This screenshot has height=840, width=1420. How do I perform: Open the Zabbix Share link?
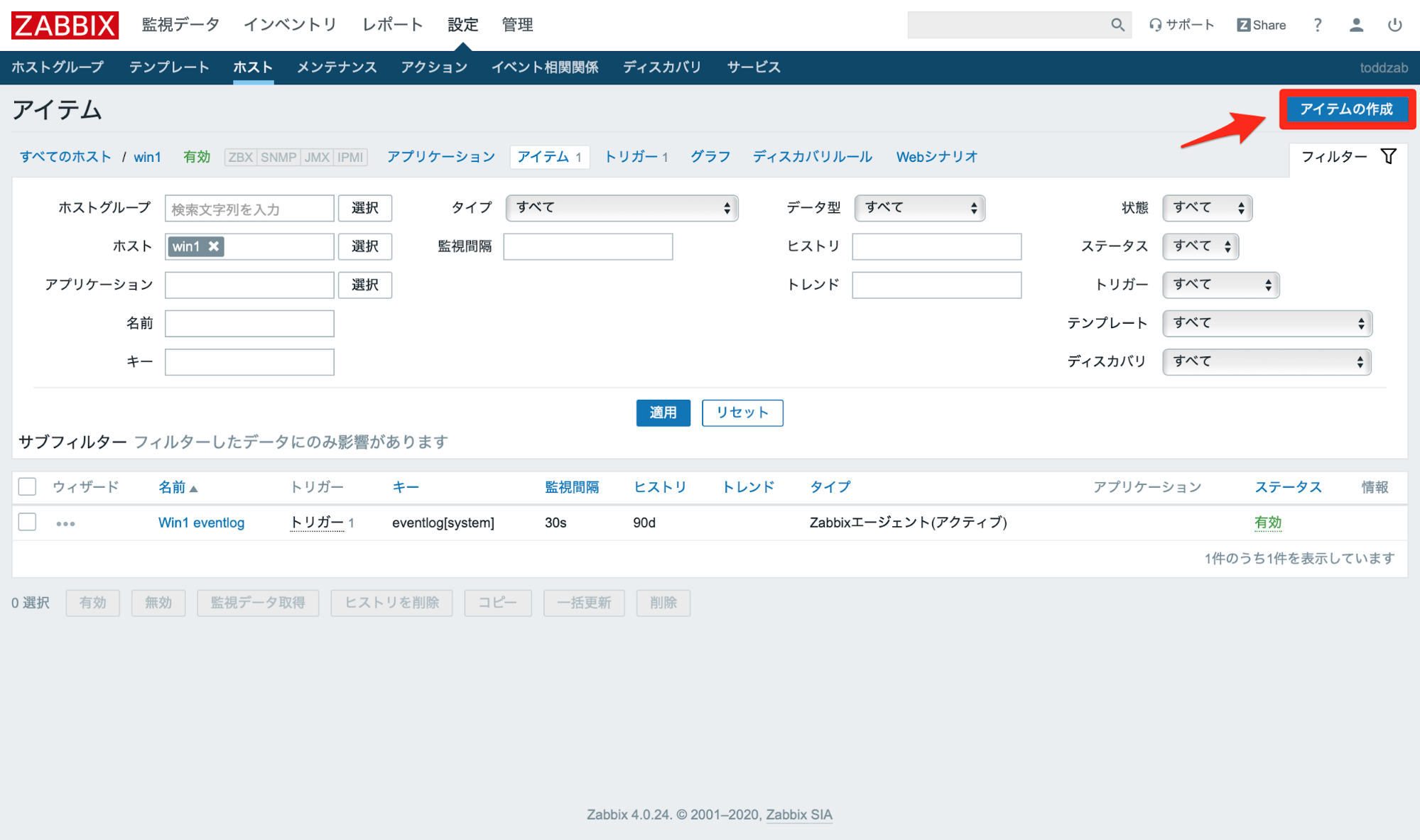pyautogui.click(x=1261, y=25)
